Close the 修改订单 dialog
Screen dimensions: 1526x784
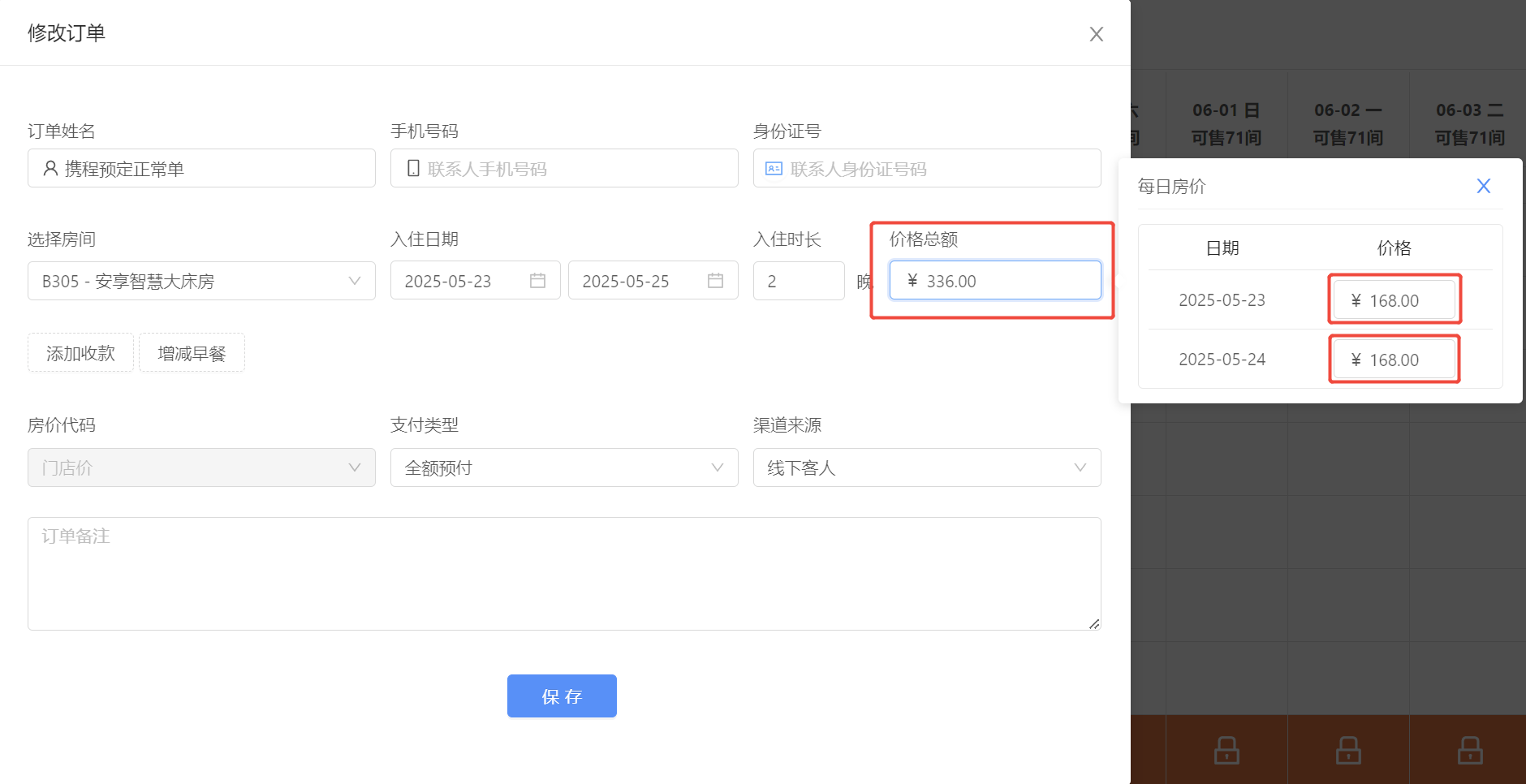[1096, 34]
